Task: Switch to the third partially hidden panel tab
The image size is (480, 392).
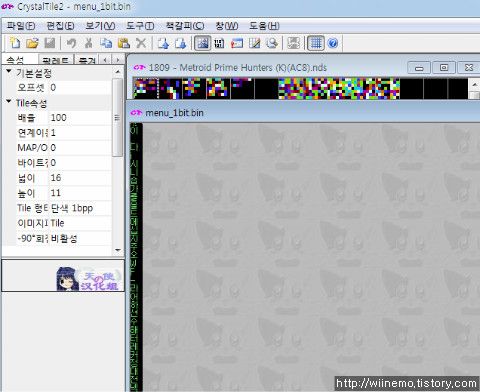Action: (87, 60)
